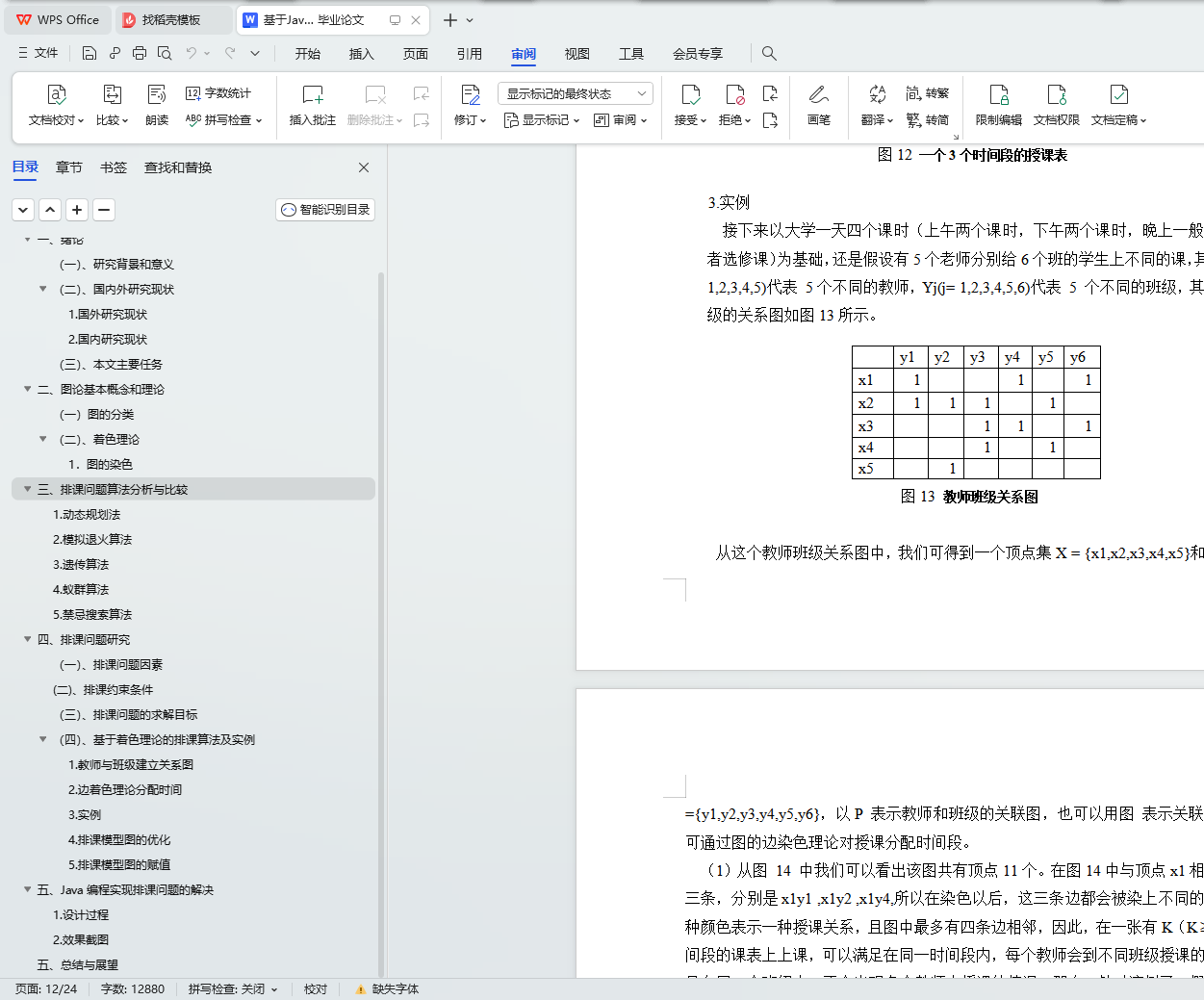Add a new document tab with plus
The height and width of the screenshot is (1000, 1204).
(x=449, y=20)
